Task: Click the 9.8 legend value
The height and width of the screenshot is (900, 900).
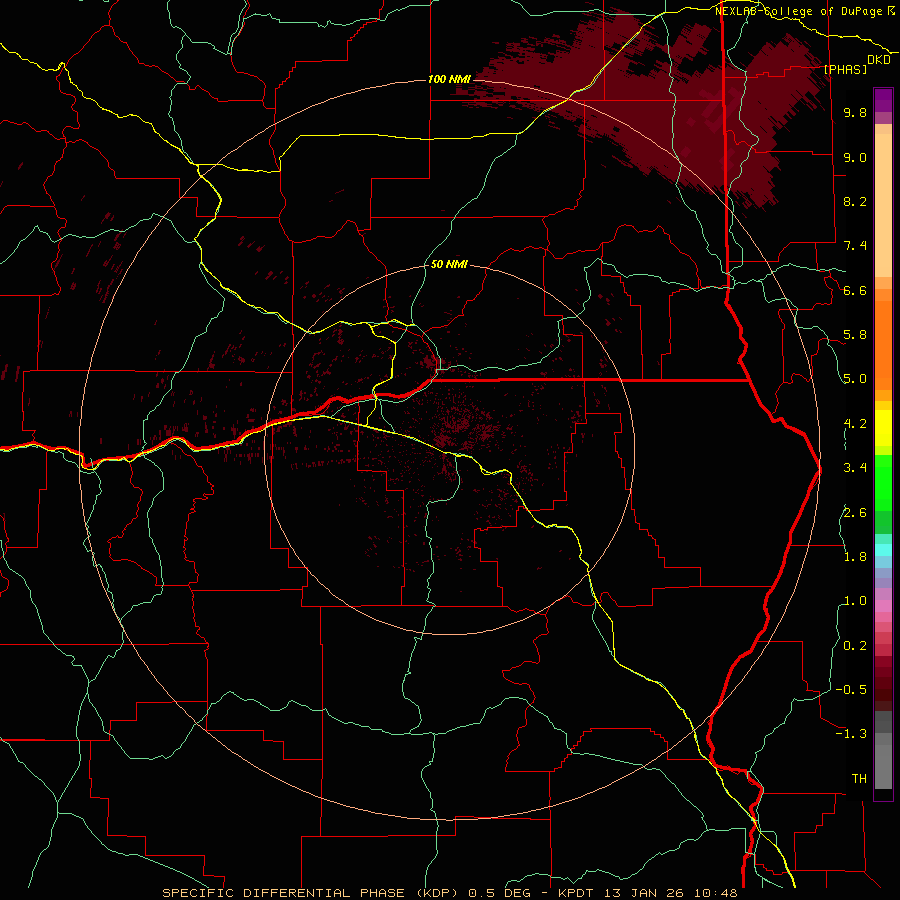Action: click(855, 112)
